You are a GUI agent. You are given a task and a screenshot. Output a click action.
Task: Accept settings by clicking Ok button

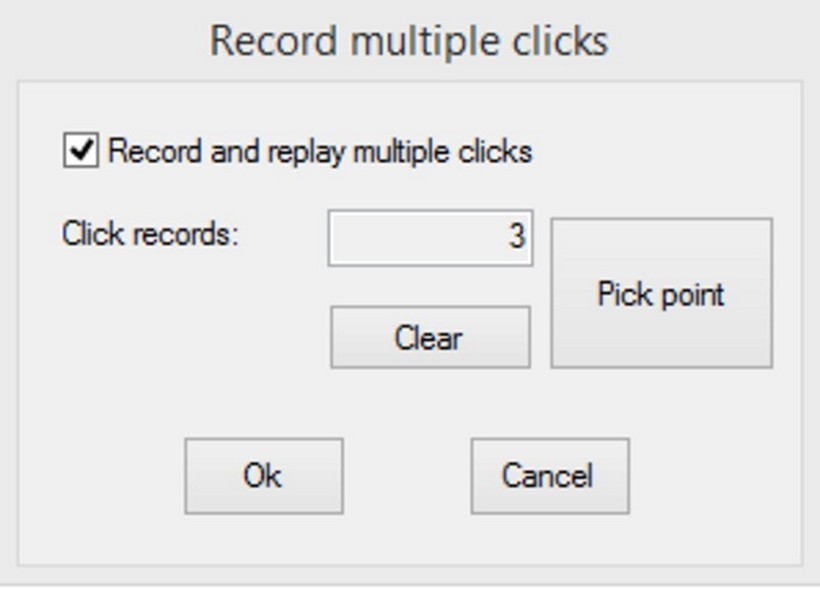264,476
